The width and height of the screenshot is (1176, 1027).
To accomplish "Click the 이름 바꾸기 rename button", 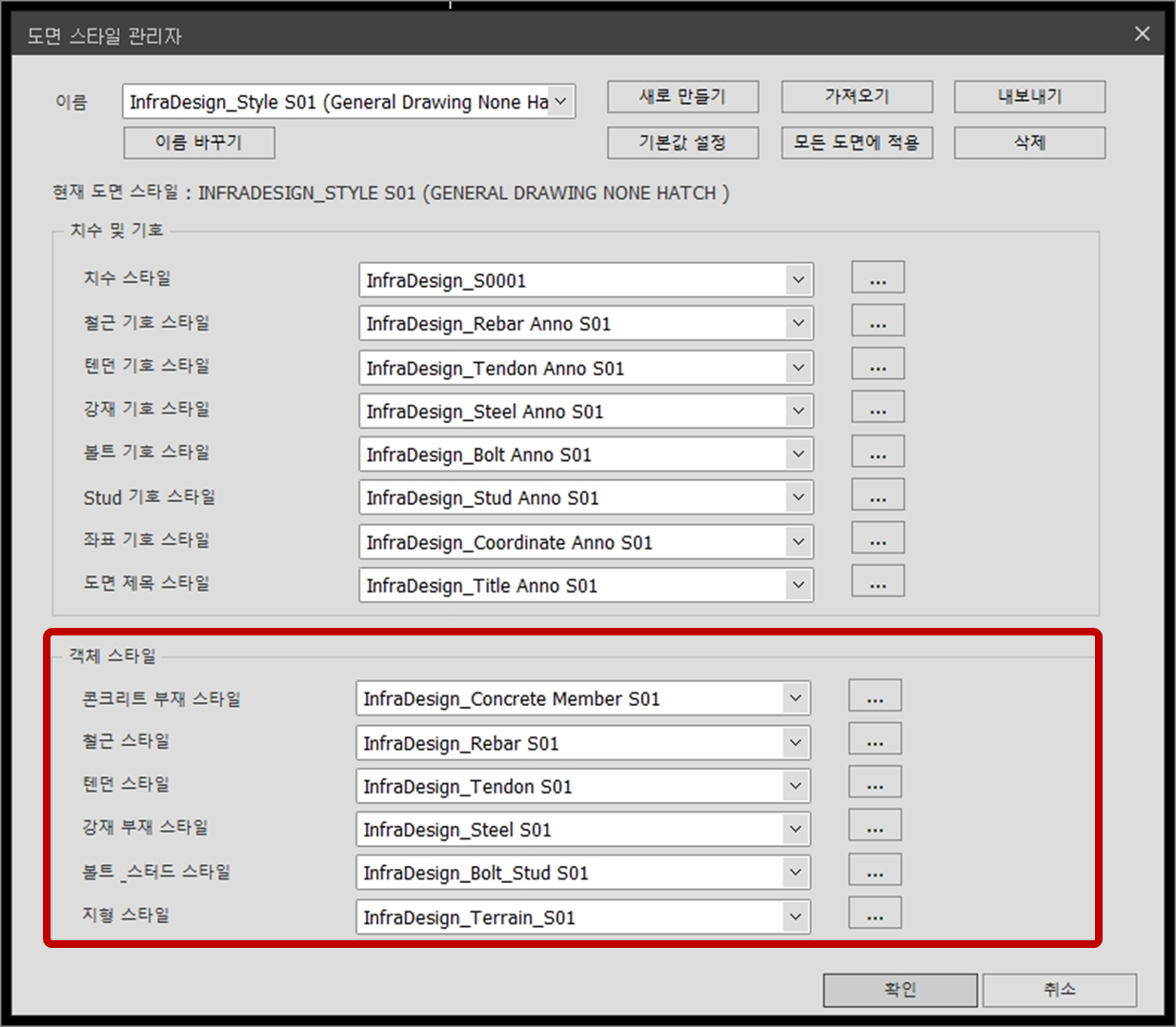I will coord(199,143).
